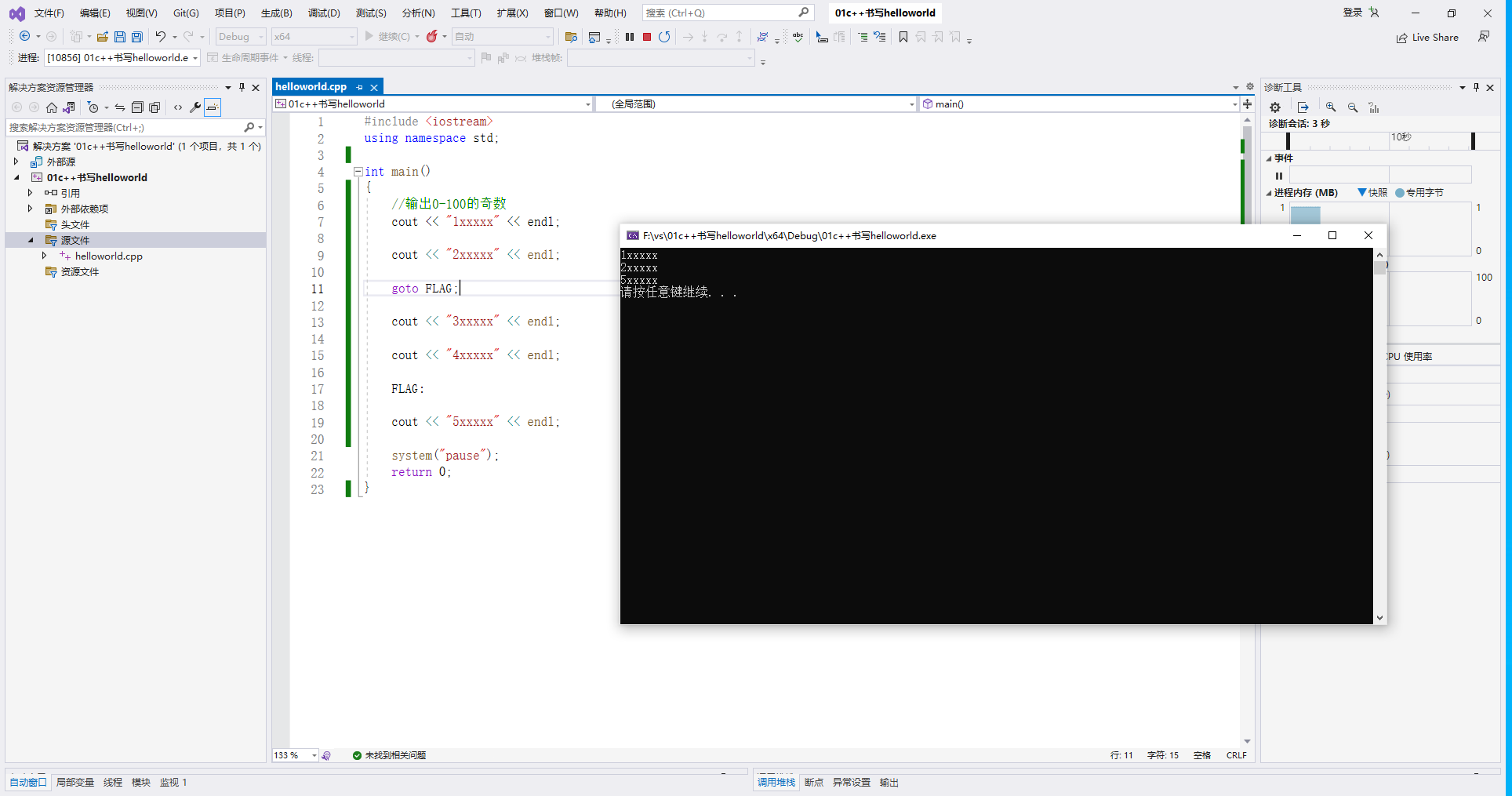Screen dimensions: 1512x796
Task: Expand the 外部源 tree node
Action: coord(16,162)
